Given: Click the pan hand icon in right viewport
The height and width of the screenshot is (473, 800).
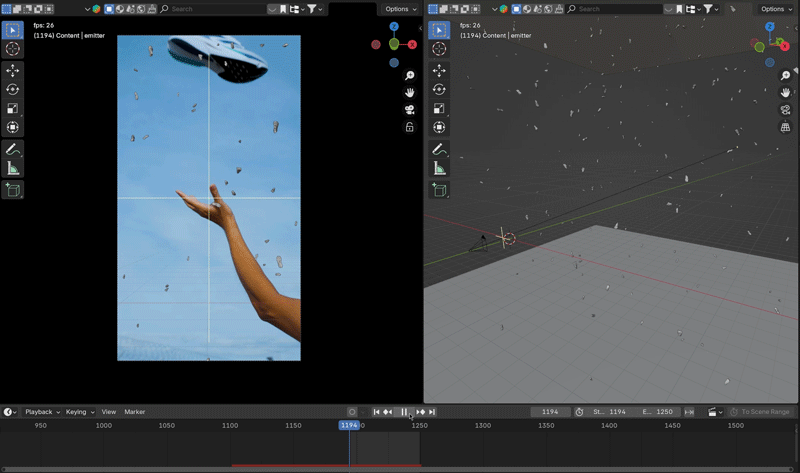Looking at the screenshot, I should tap(785, 92).
